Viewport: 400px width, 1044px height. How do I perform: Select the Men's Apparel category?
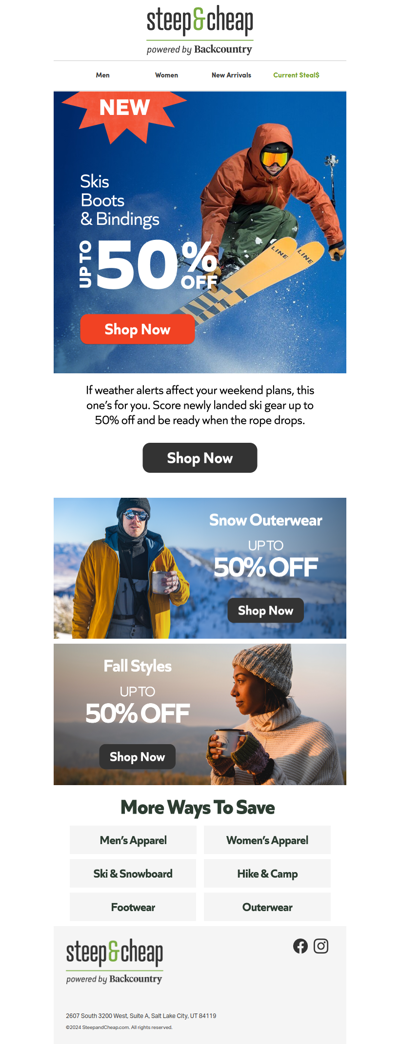pyautogui.click(x=133, y=840)
